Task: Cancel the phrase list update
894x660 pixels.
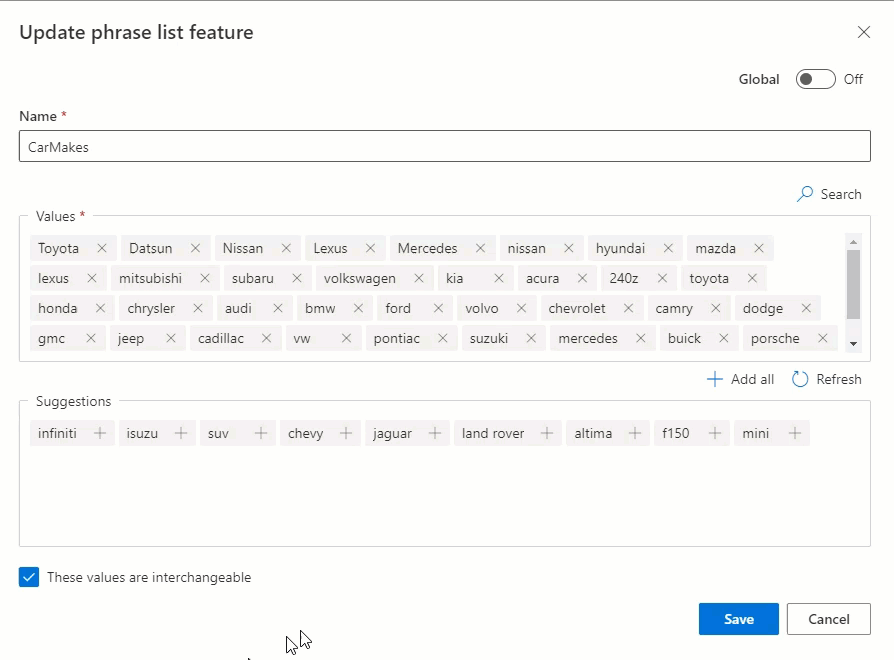Action: point(828,619)
